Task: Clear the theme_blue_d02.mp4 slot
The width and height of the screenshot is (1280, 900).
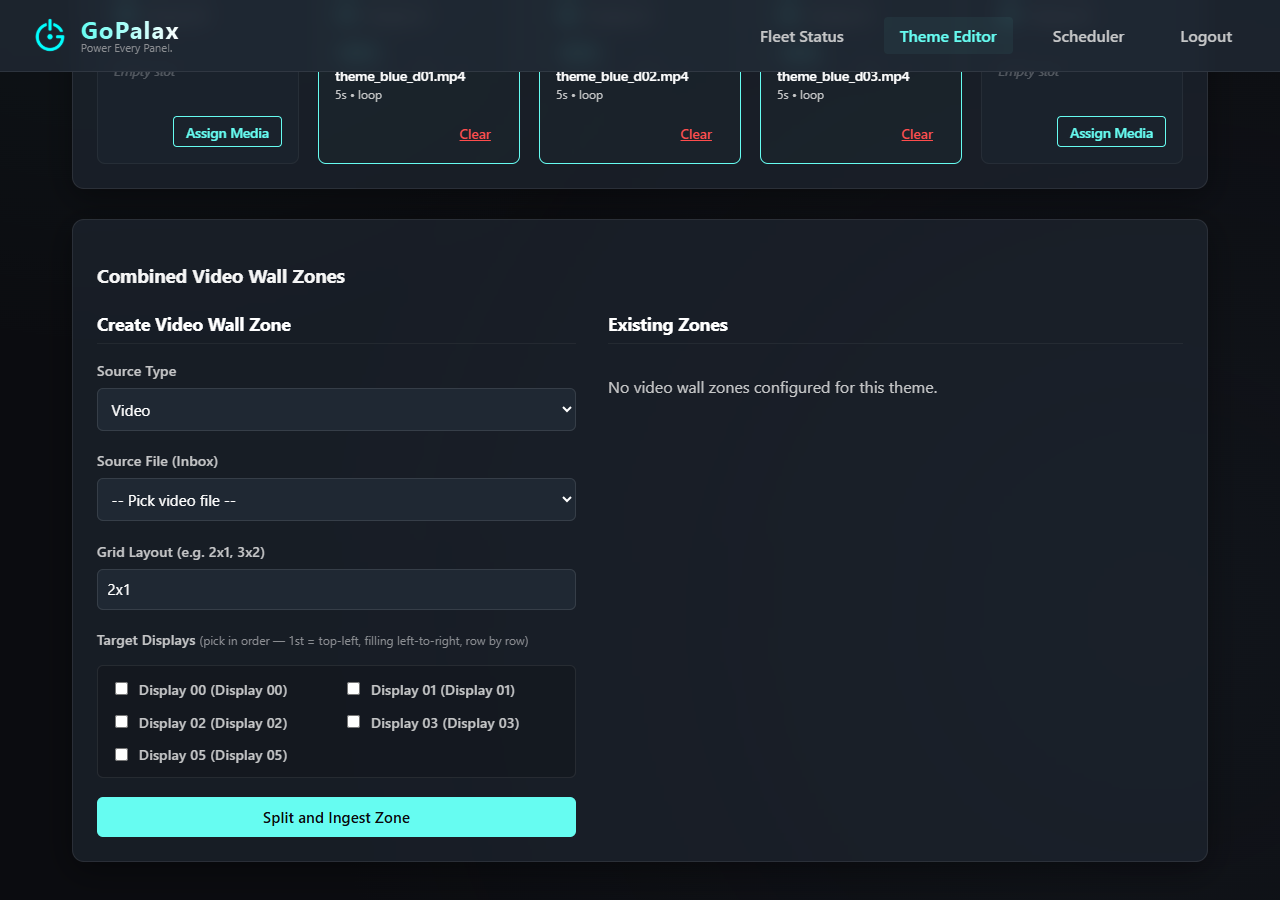Action: 696,134
